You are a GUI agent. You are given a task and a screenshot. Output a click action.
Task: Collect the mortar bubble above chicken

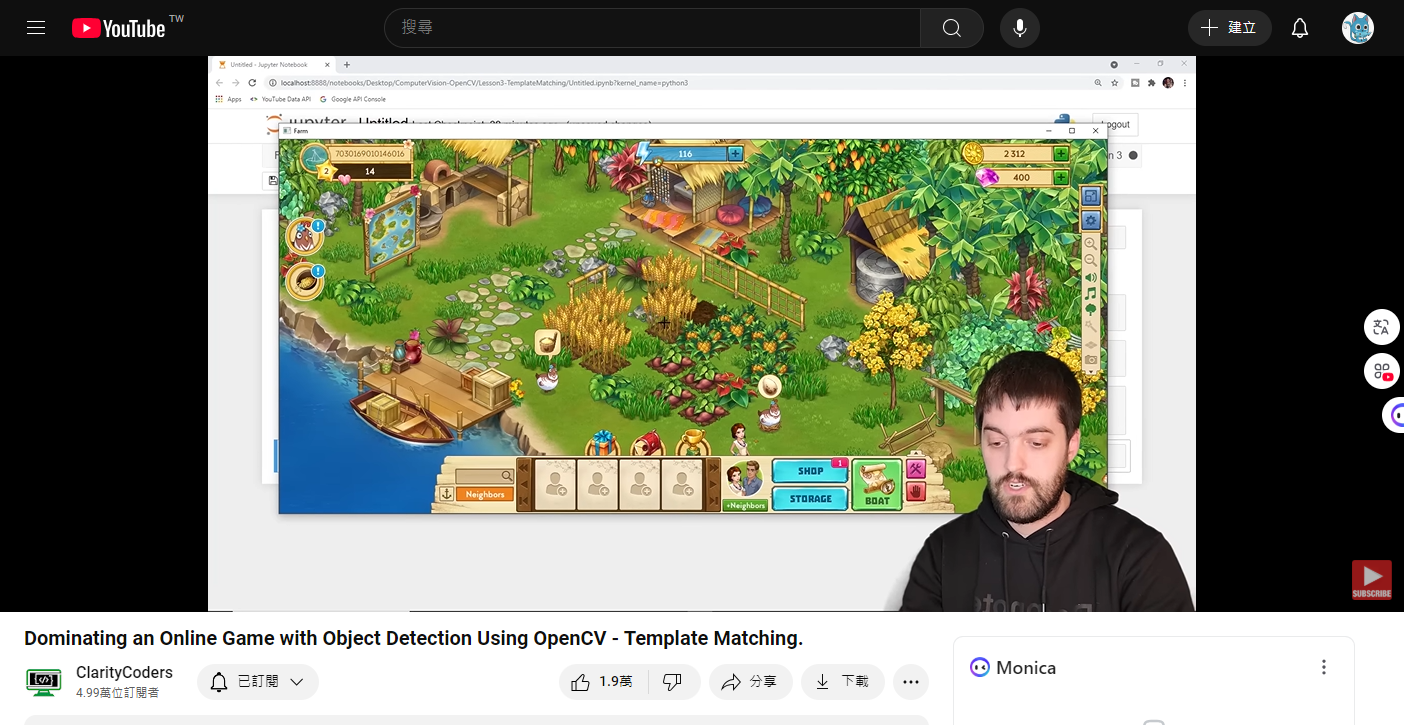pyautogui.click(x=547, y=344)
